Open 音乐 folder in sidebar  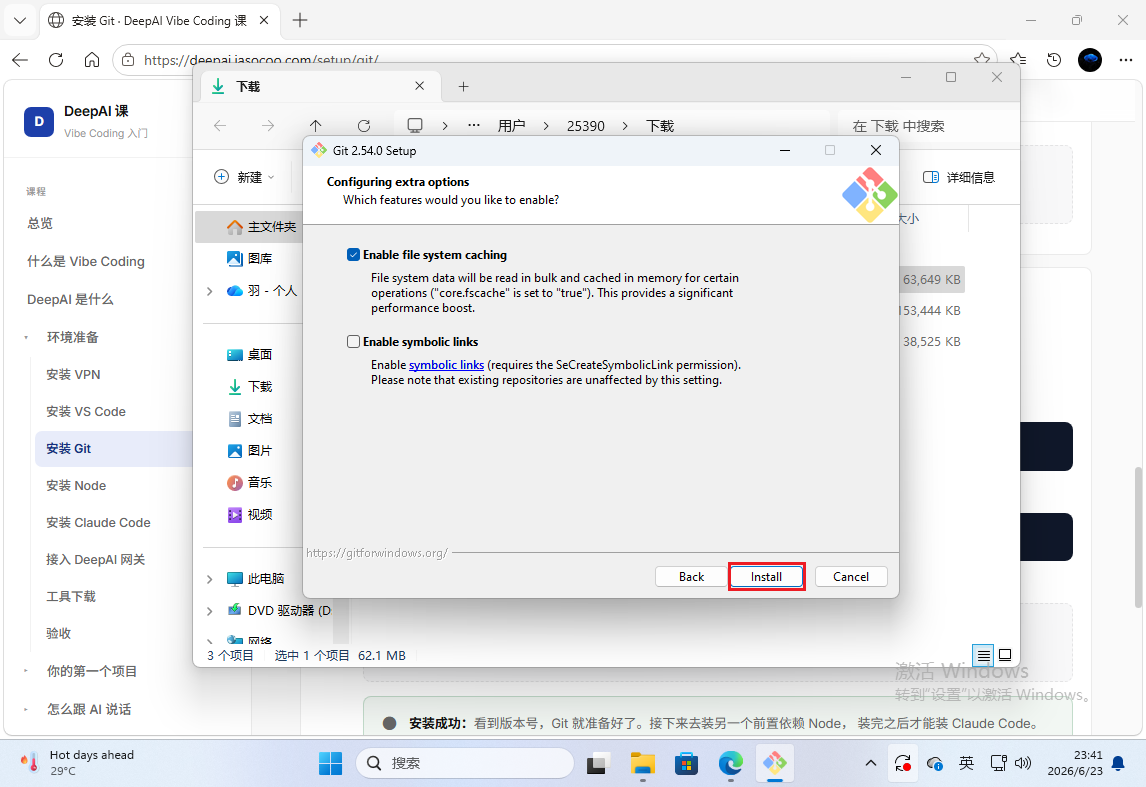(249, 482)
